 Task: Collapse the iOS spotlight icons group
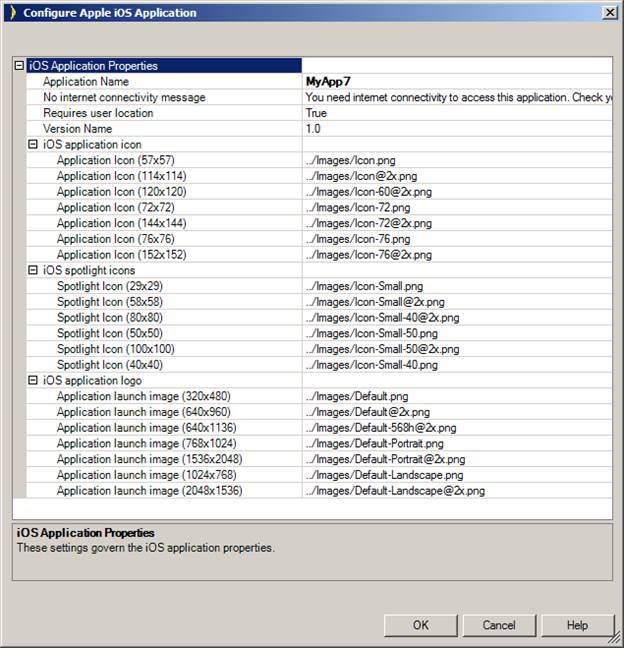[33, 271]
